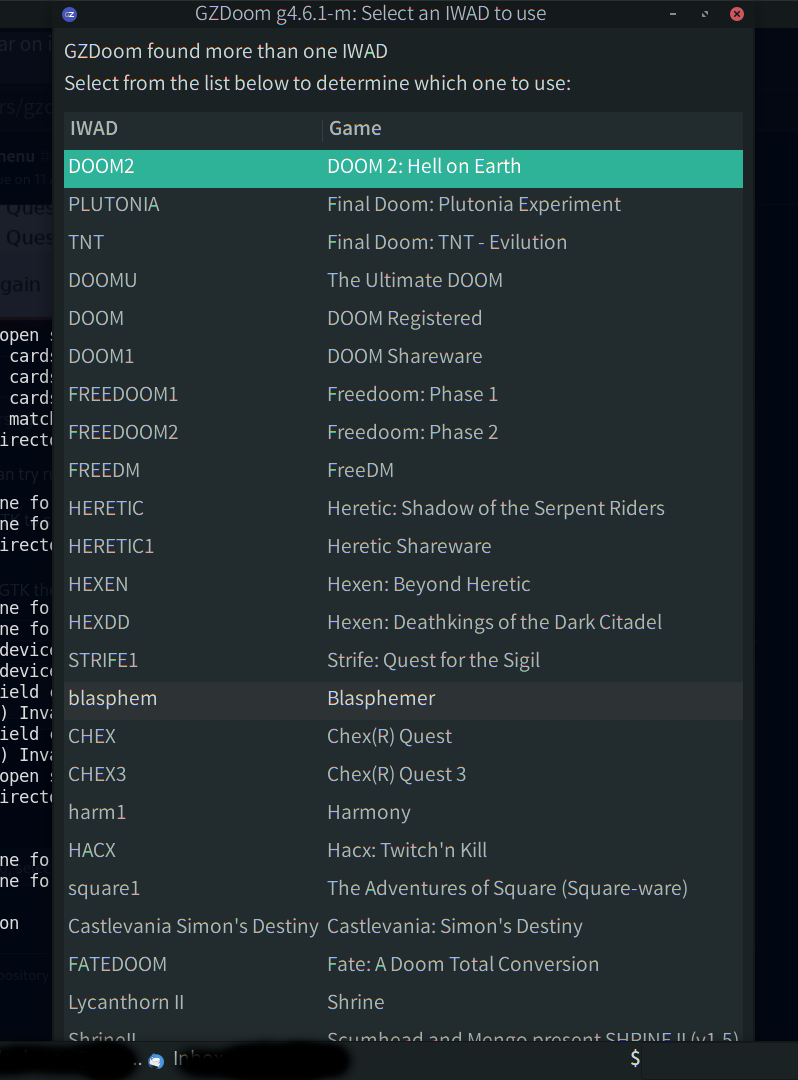Click the restore window size icon
The width and height of the screenshot is (798, 1080).
click(x=703, y=14)
